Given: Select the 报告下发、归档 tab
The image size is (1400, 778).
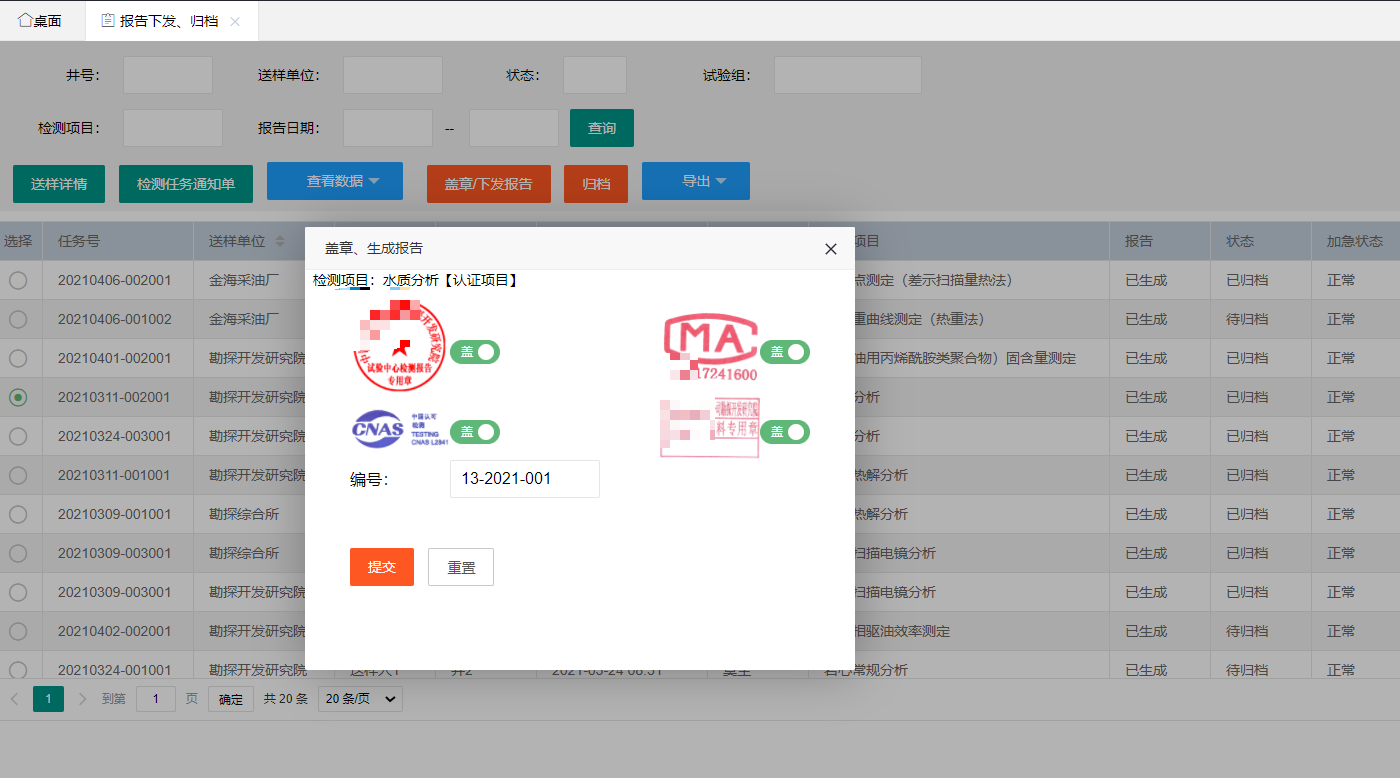Looking at the screenshot, I should point(165,20).
